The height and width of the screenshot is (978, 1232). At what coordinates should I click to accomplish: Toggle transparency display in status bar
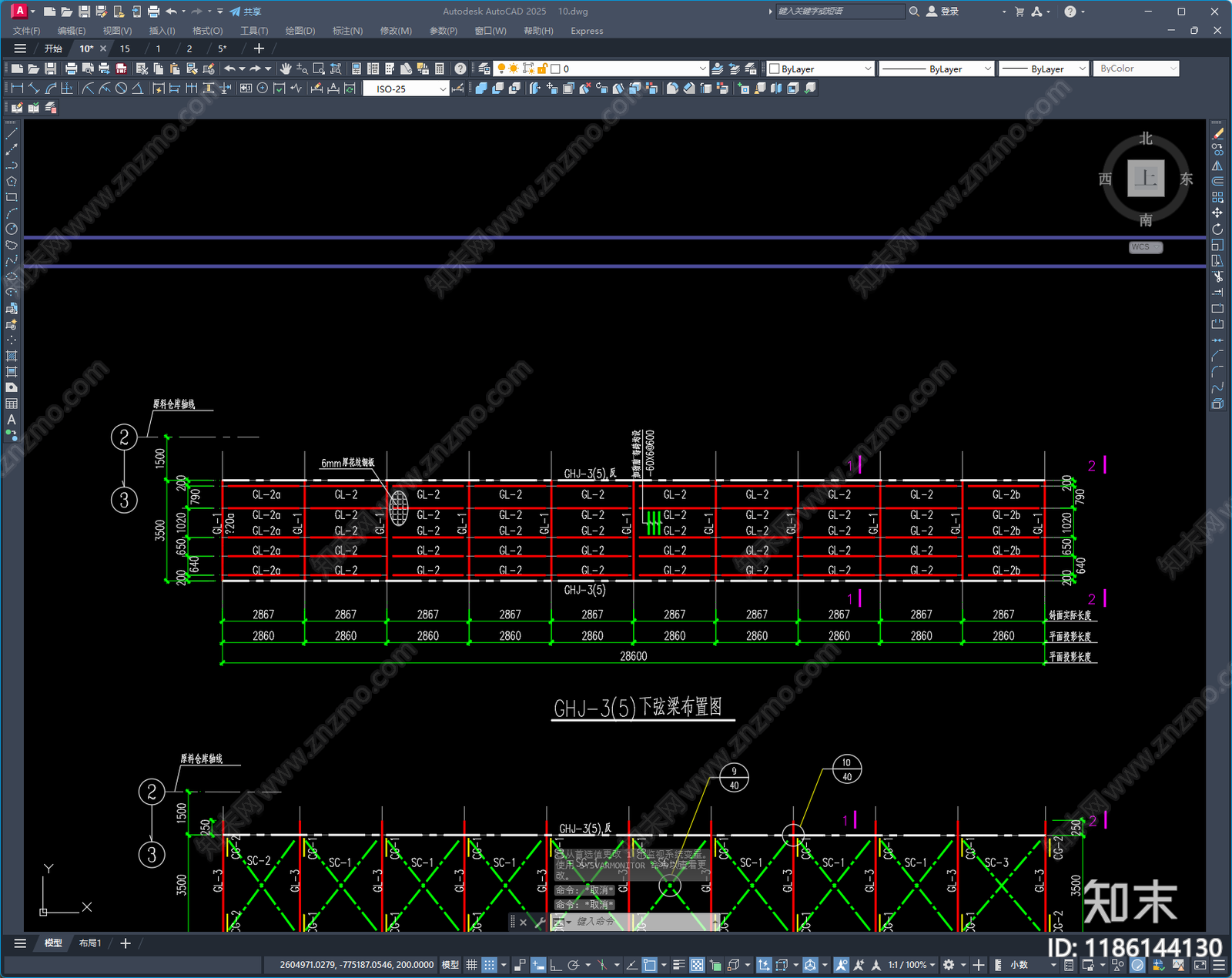coord(697,965)
